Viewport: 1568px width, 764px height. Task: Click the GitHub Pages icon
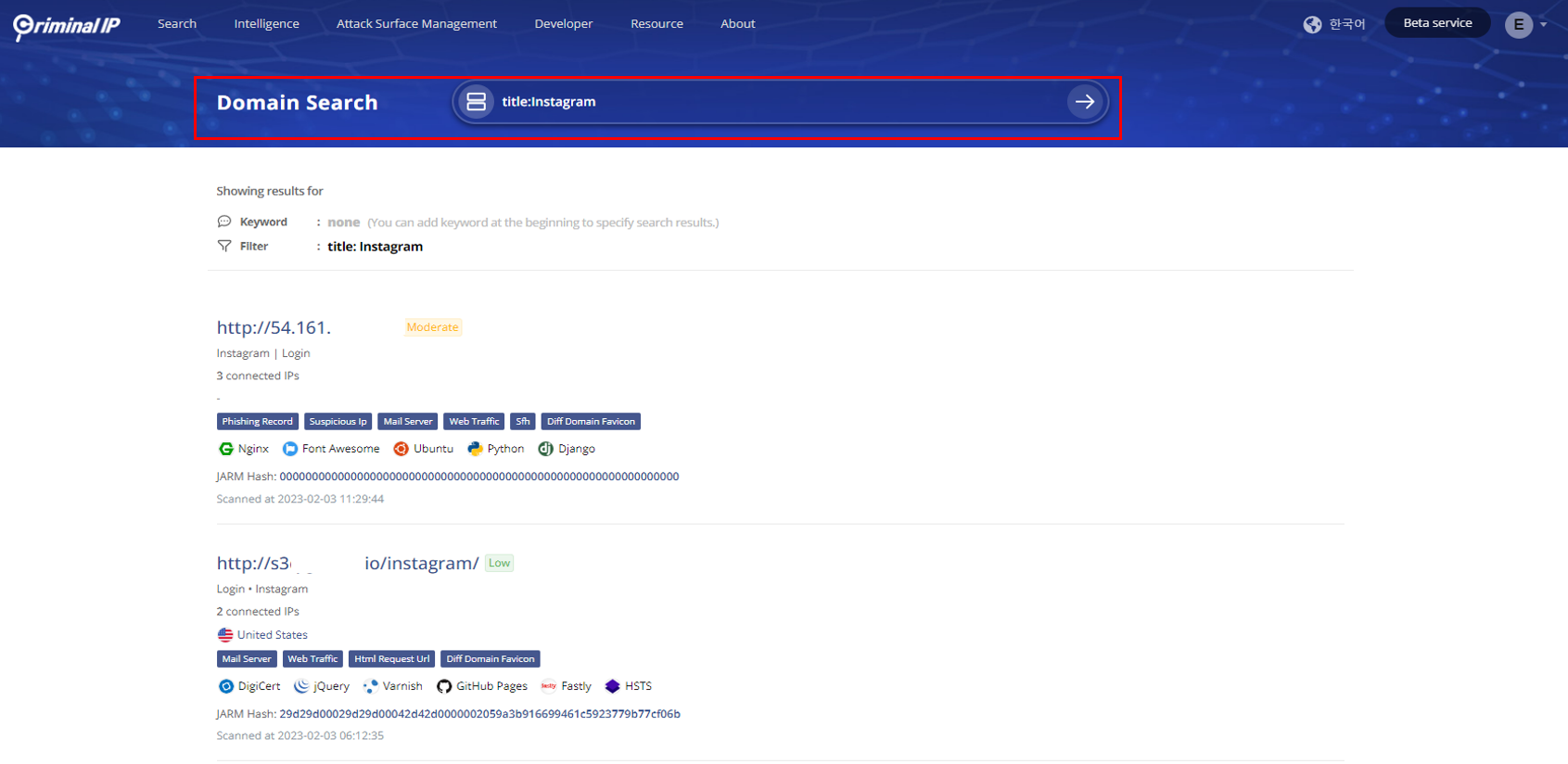[x=444, y=686]
